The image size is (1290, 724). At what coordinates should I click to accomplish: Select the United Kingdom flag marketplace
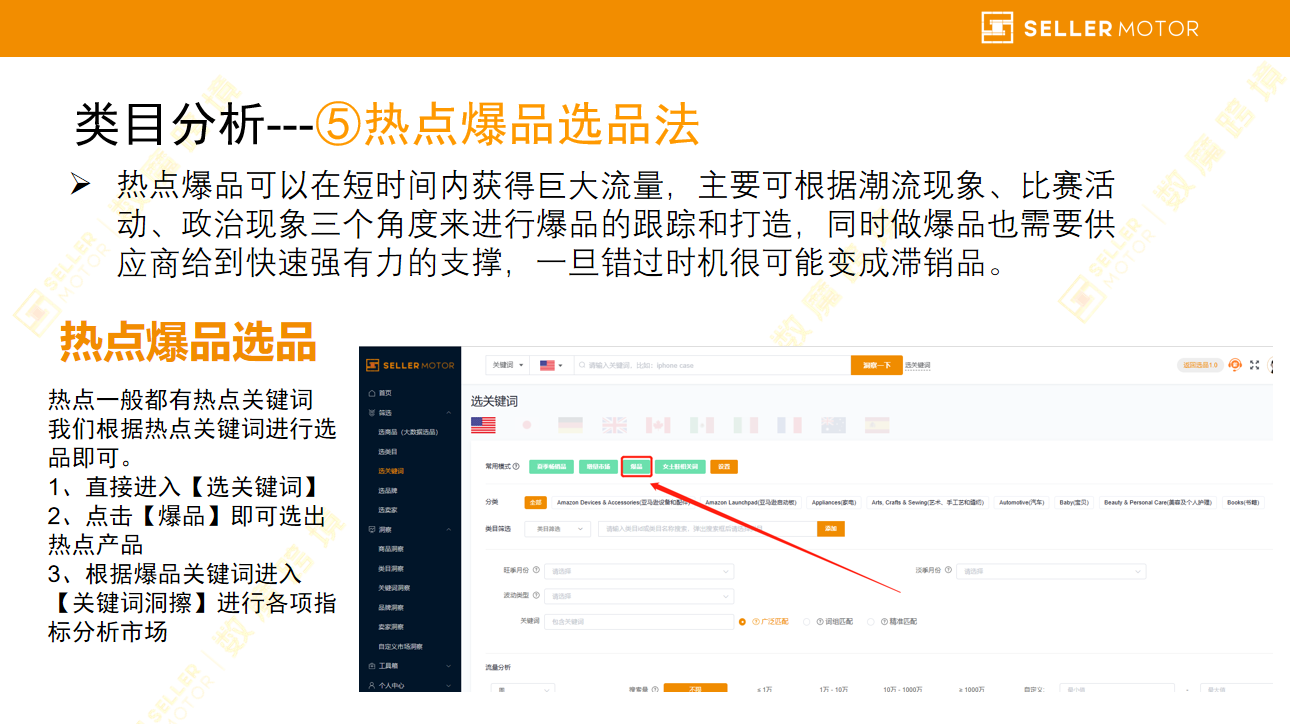tap(614, 425)
